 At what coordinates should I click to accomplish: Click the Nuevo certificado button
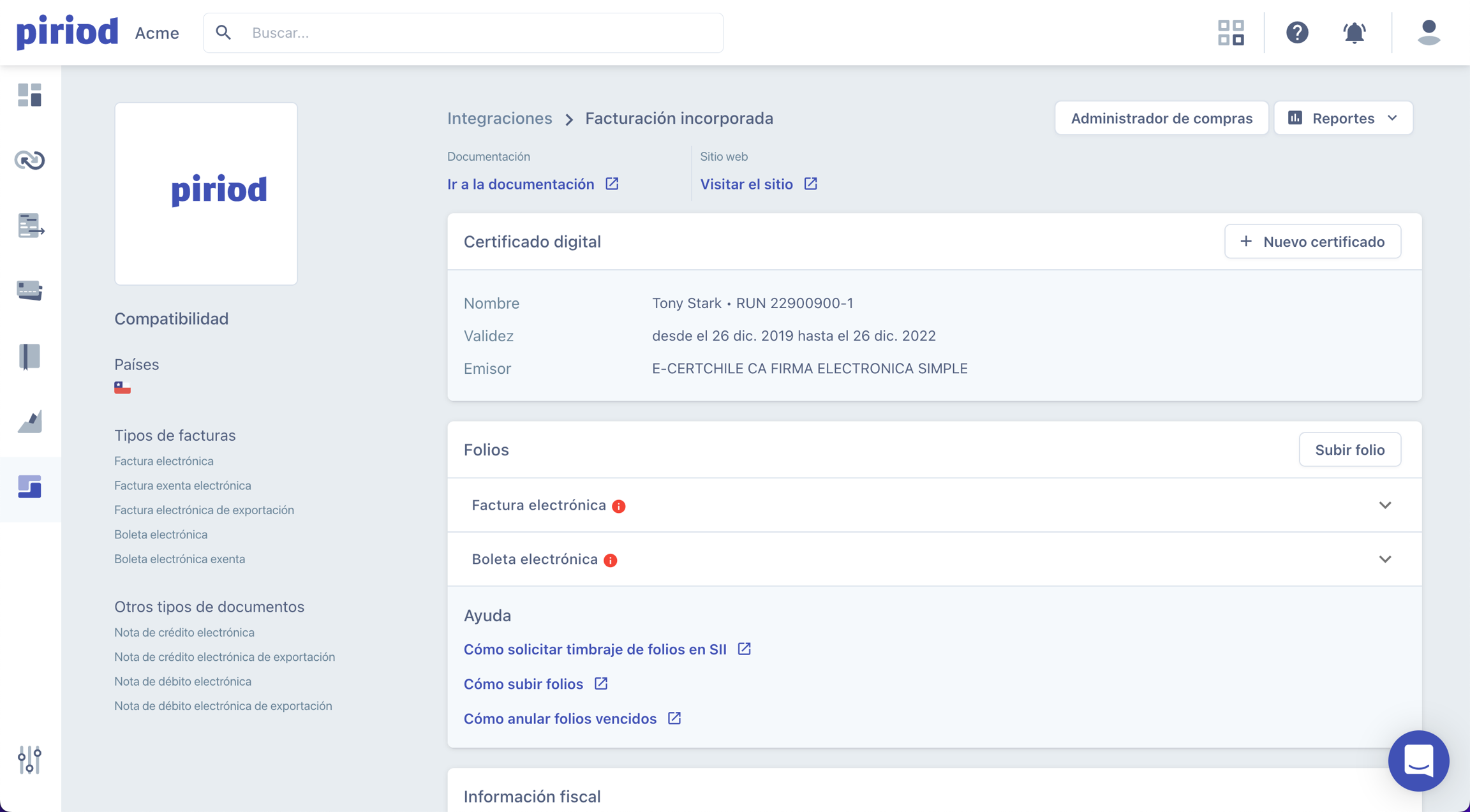[x=1312, y=242]
